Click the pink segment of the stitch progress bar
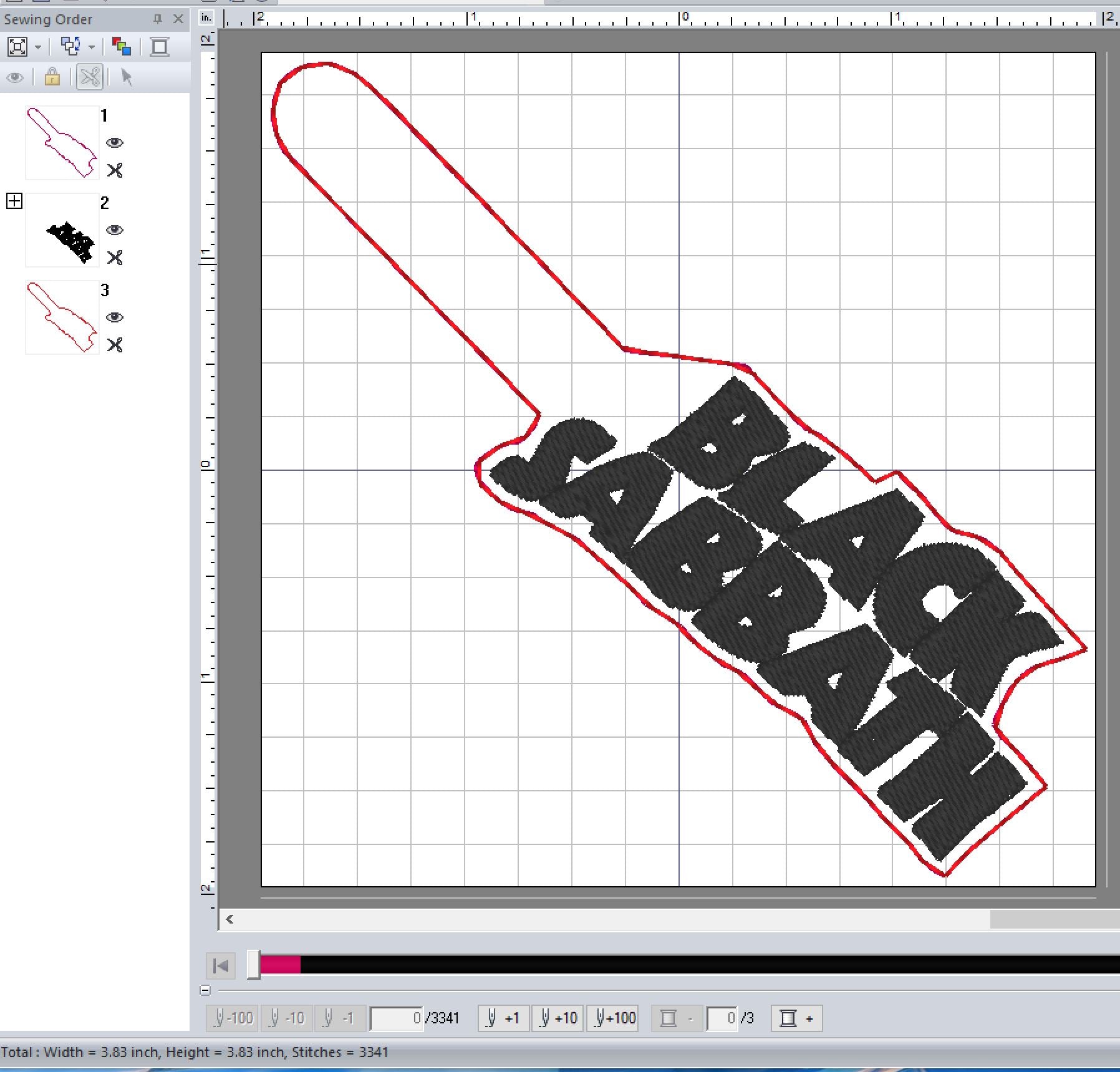 pos(281,965)
